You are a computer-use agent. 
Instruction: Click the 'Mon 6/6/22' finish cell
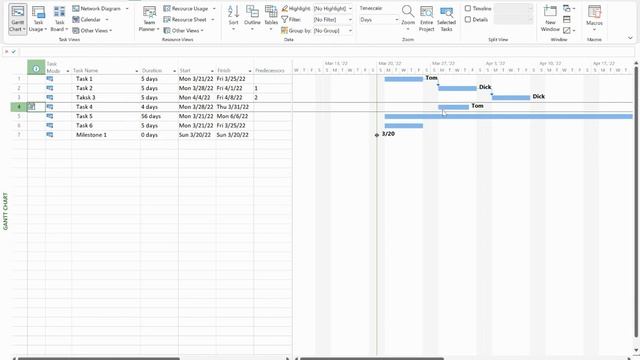pyautogui.click(x=235, y=116)
